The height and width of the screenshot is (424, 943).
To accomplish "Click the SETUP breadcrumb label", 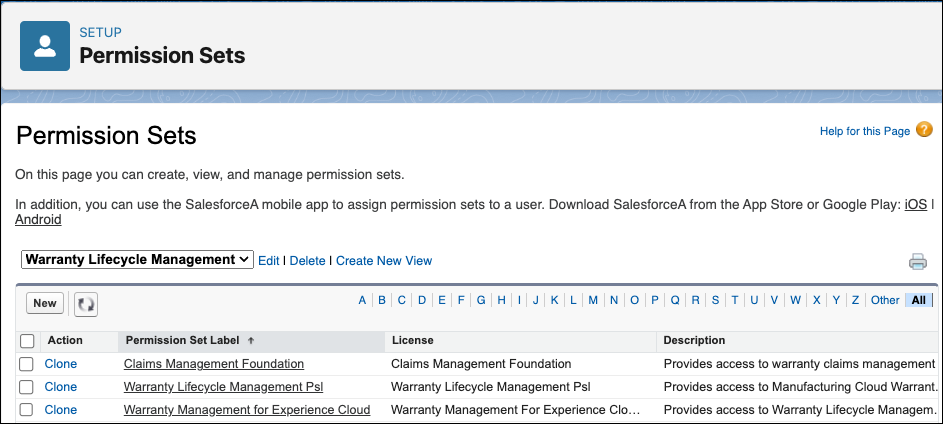I will (x=100, y=32).
